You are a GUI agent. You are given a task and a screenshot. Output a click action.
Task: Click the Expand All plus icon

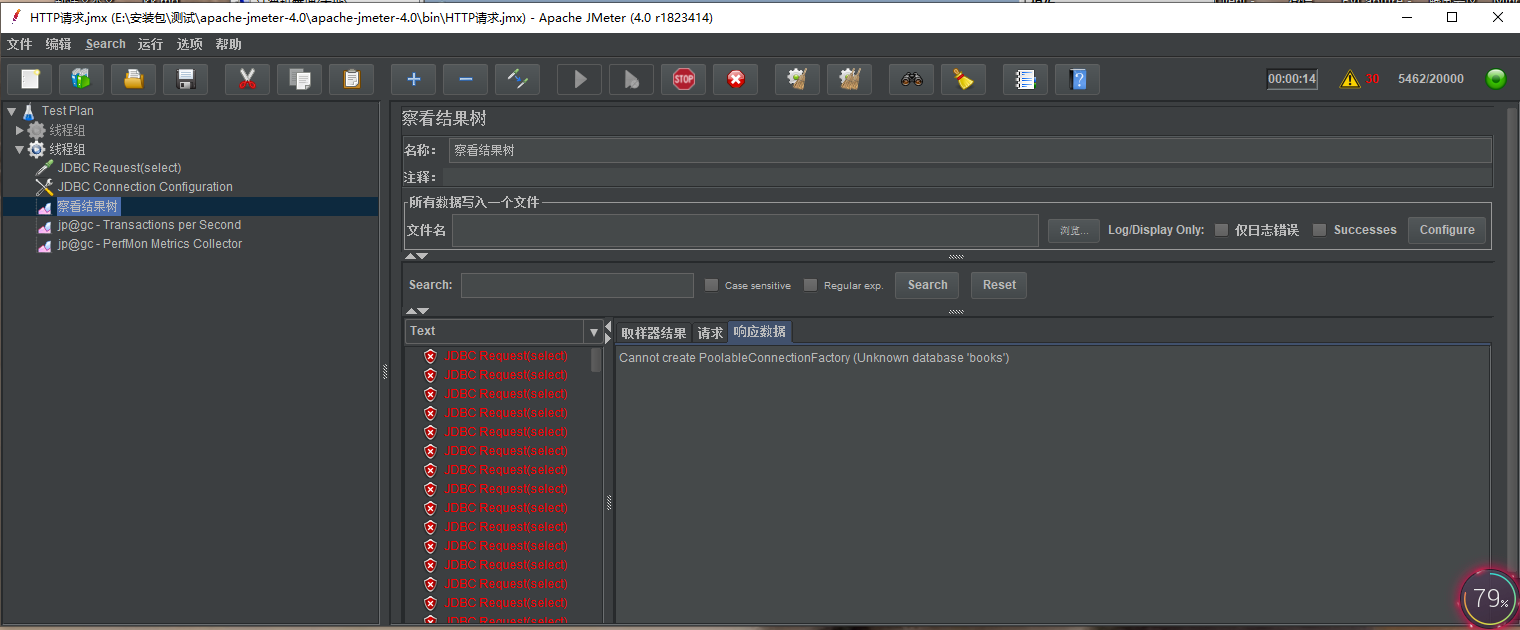pyautogui.click(x=413, y=79)
